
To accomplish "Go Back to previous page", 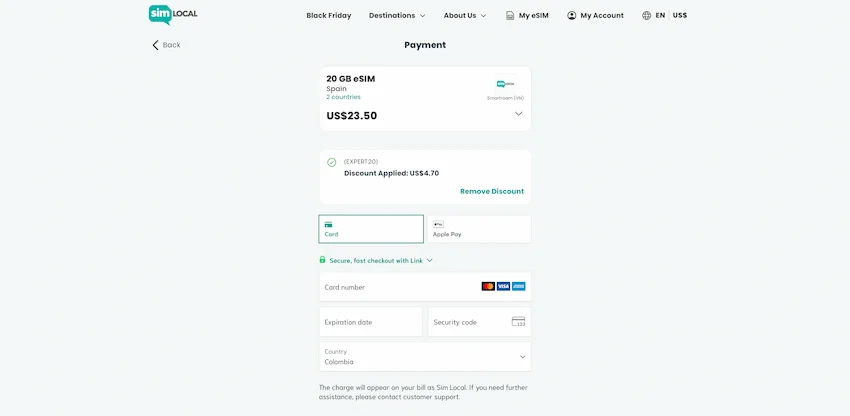I will [166, 45].
